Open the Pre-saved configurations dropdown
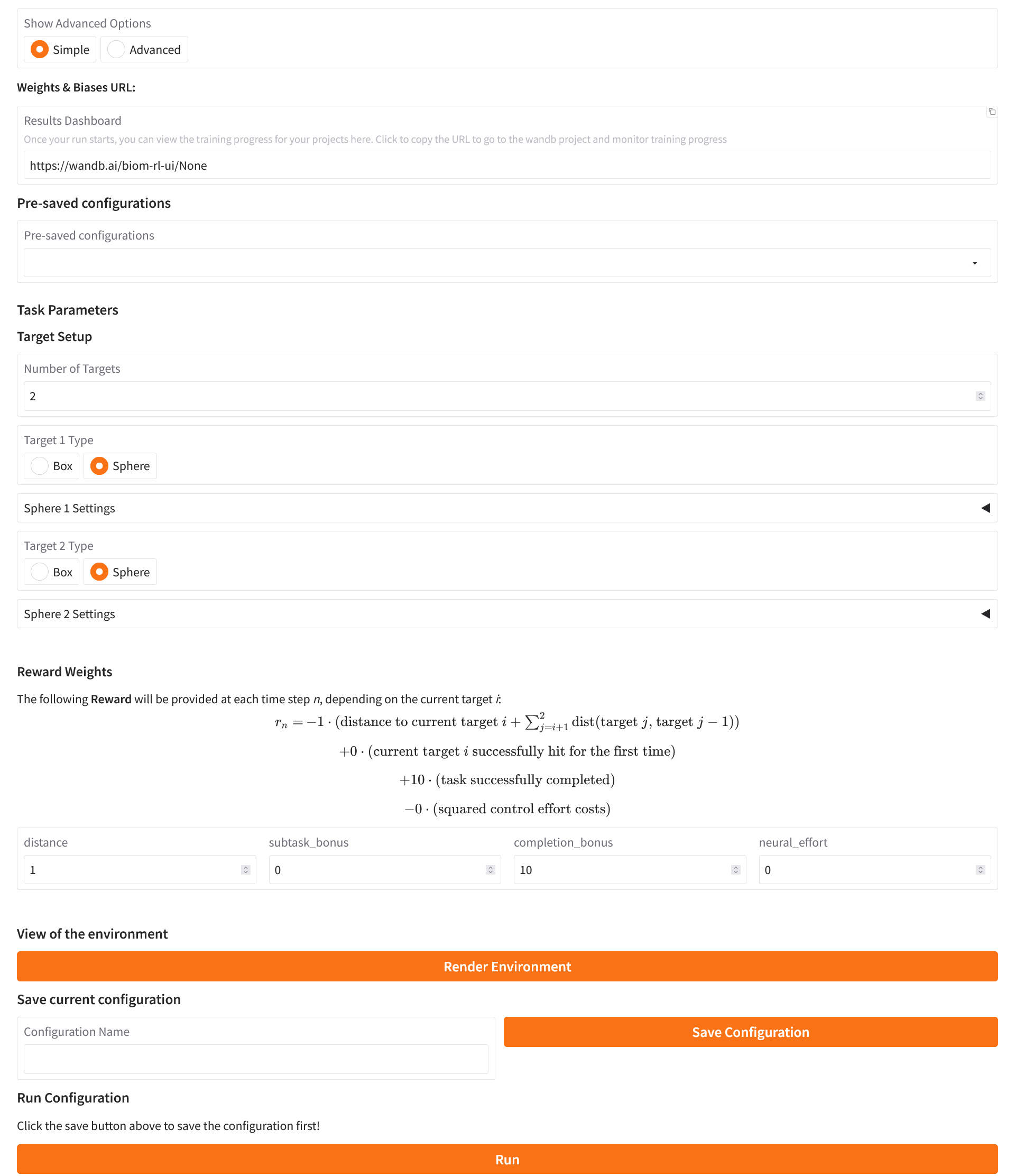The image size is (1015, 1176). tap(506, 263)
